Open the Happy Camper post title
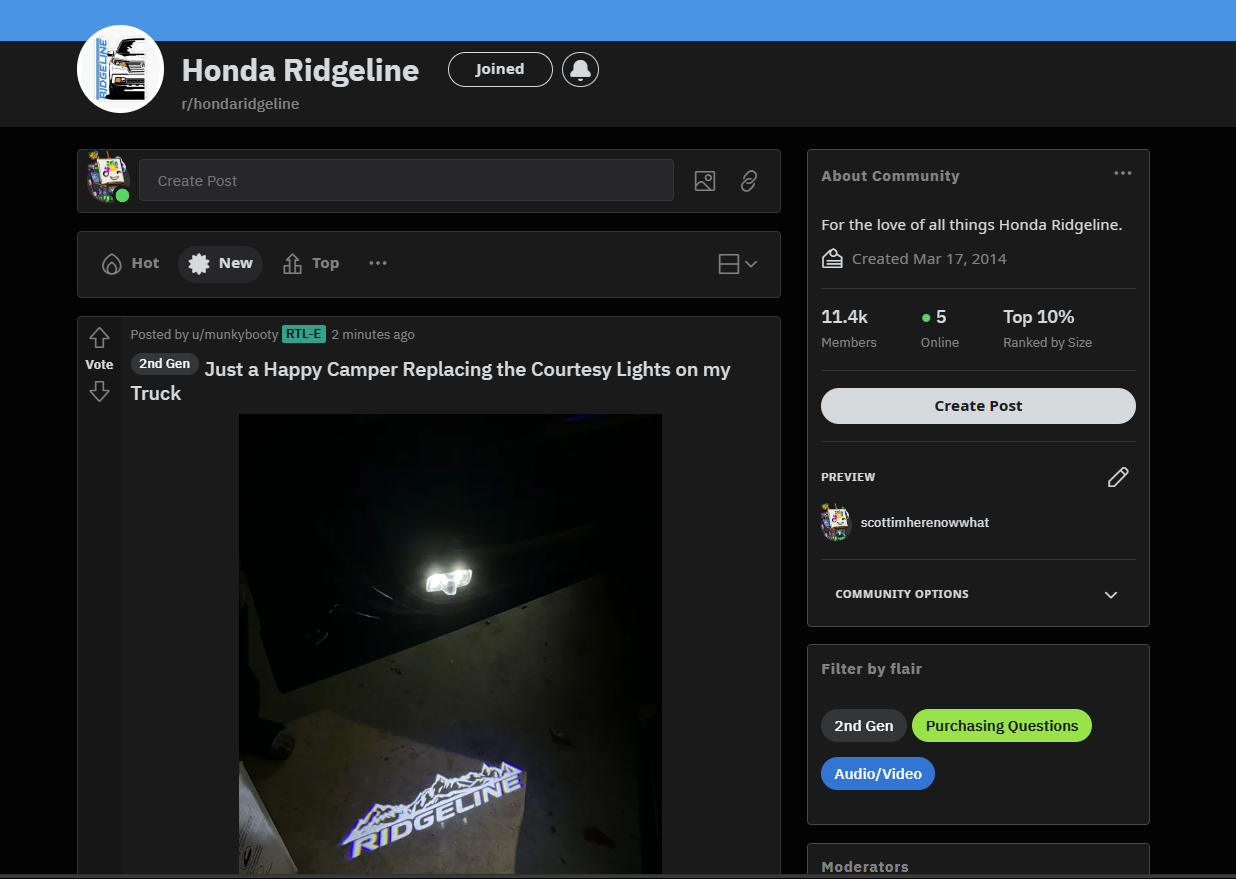The image size is (1236, 879). 430,381
